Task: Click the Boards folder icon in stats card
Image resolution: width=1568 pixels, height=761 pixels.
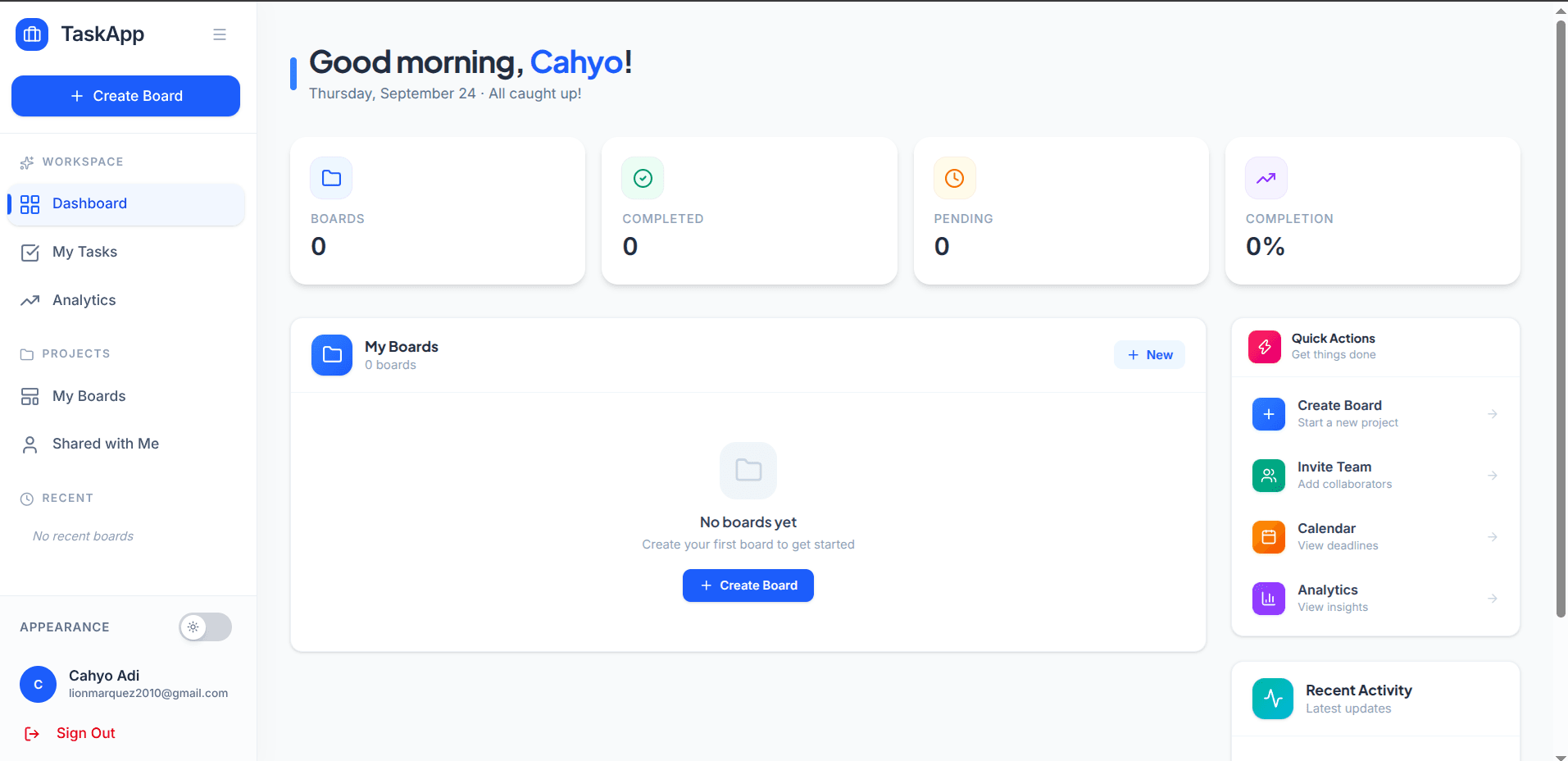Action: pos(331,178)
